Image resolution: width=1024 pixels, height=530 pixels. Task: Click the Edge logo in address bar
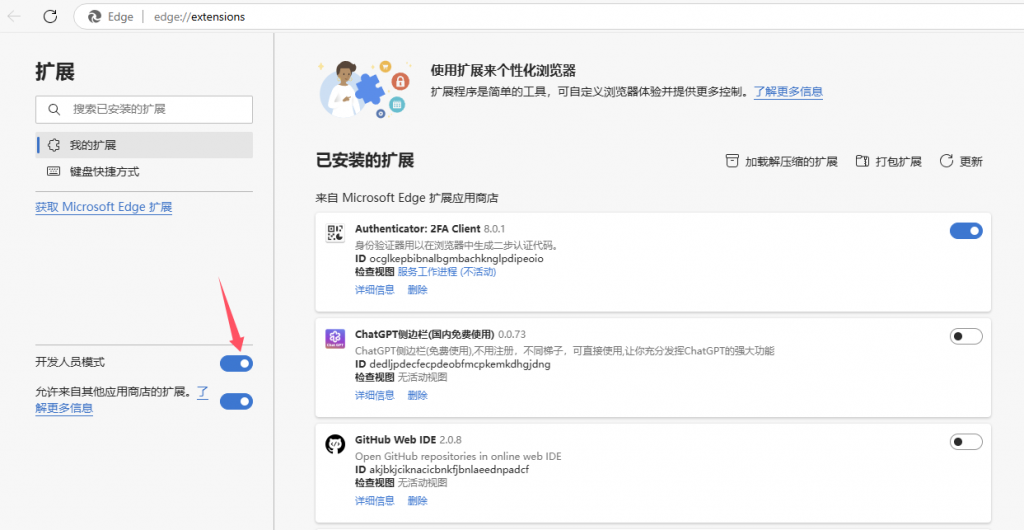(95, 17)
